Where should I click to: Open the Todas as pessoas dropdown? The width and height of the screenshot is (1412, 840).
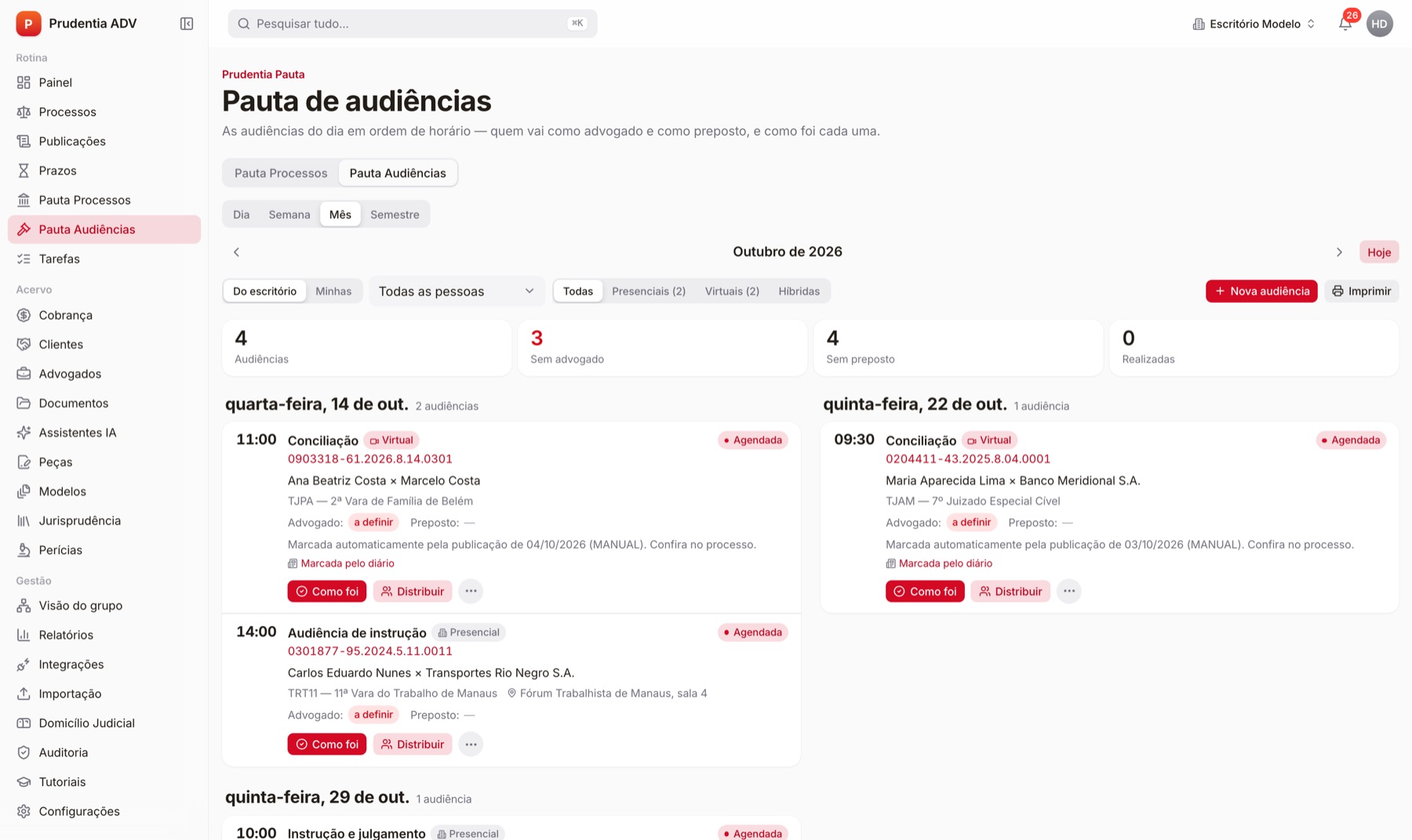[457, 291]
